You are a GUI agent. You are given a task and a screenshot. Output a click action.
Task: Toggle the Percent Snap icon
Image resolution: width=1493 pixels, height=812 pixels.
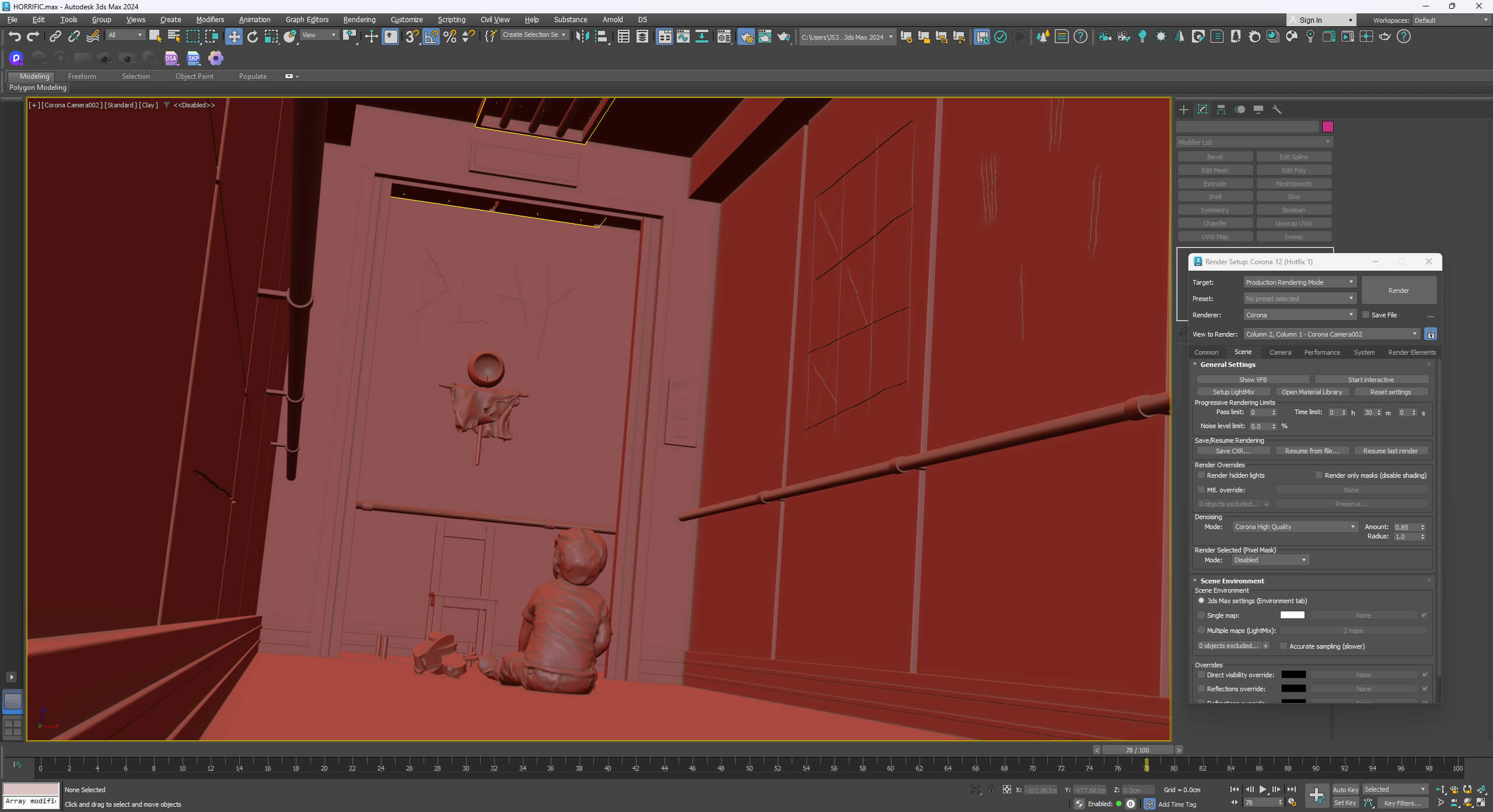point(450,37)
